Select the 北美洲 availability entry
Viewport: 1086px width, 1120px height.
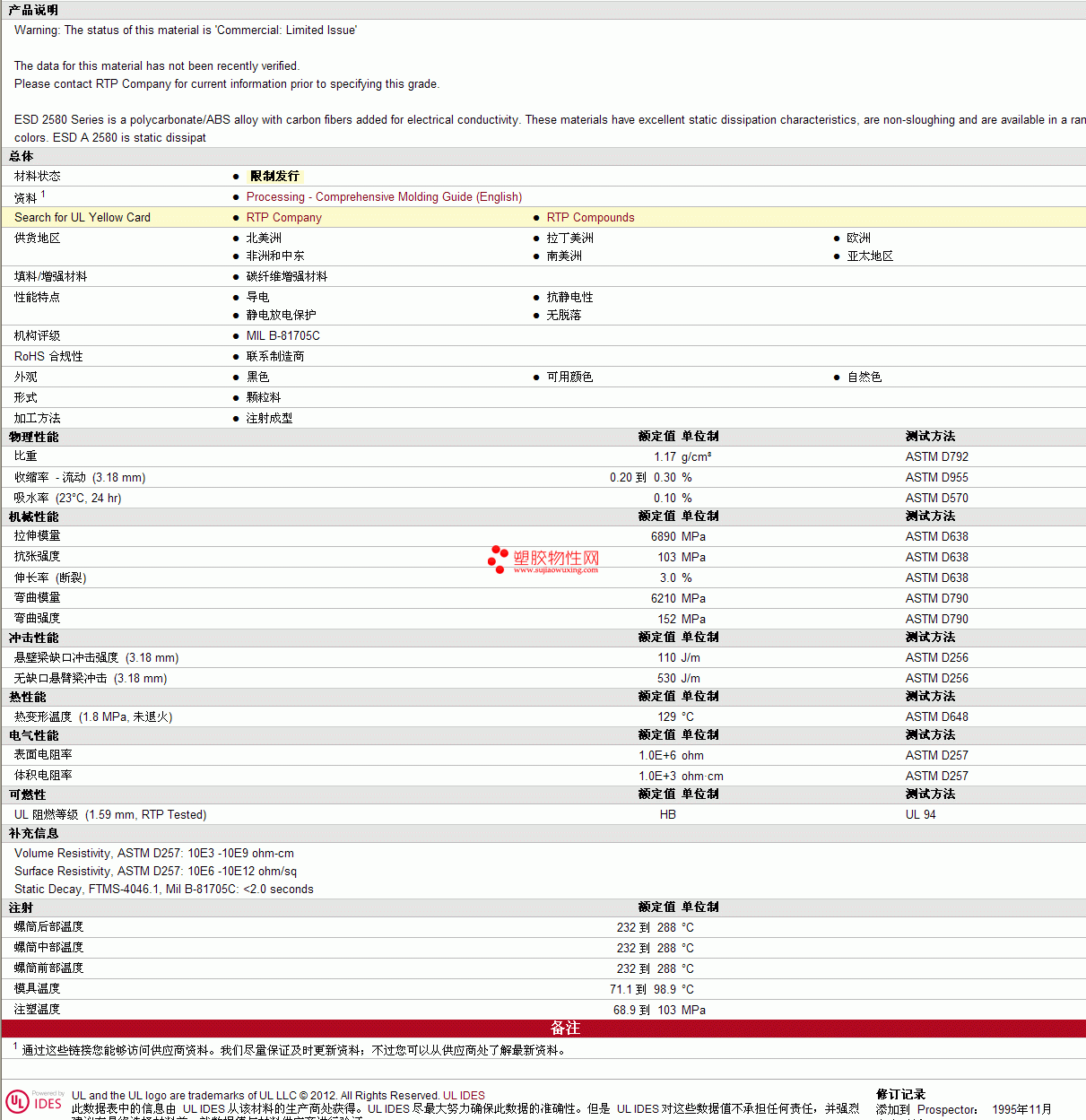point(264,239)
